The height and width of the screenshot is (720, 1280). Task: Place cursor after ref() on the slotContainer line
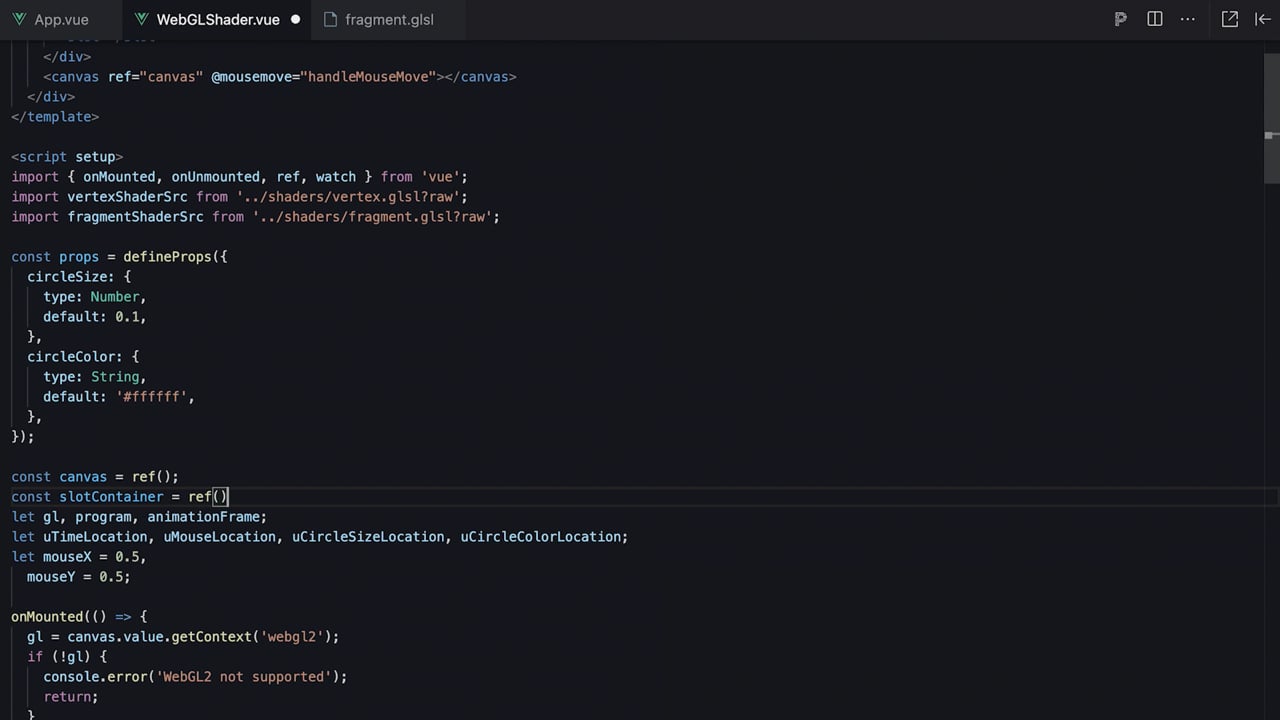[229, 497]
